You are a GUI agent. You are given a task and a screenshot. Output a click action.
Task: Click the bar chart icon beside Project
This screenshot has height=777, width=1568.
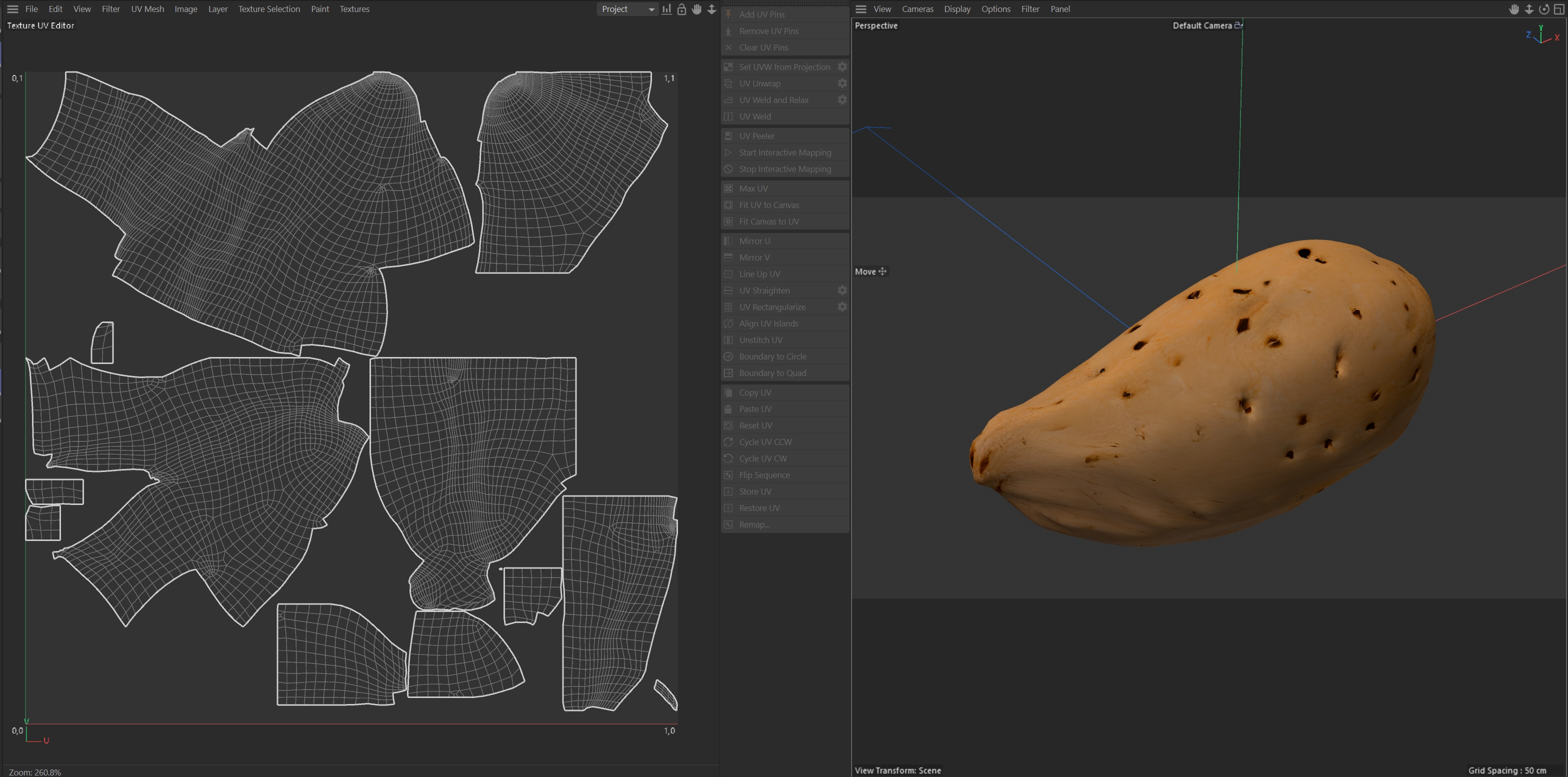pyautogui.click(x=666, y=9)
